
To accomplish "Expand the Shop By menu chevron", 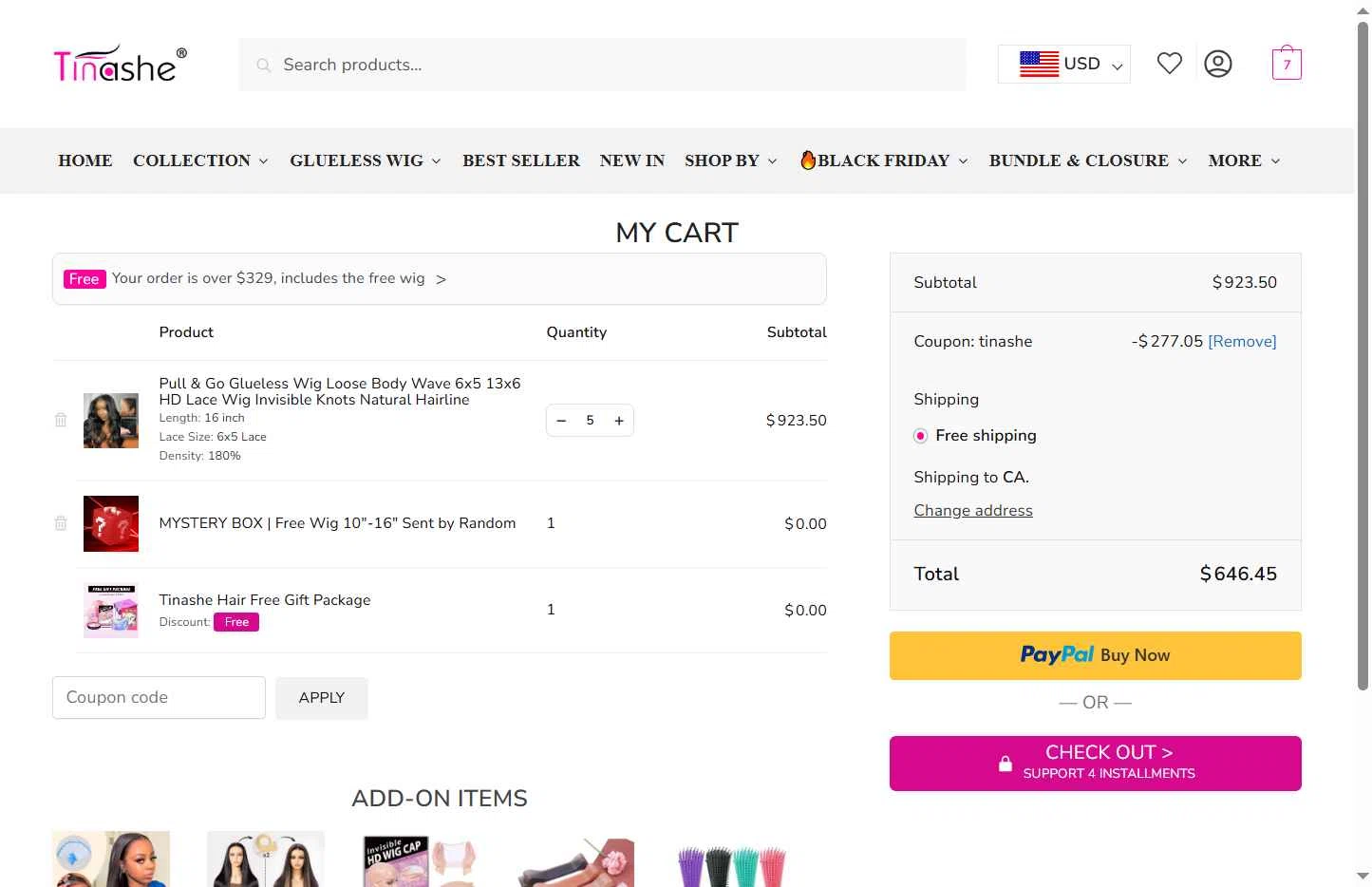I will (773, 161).
